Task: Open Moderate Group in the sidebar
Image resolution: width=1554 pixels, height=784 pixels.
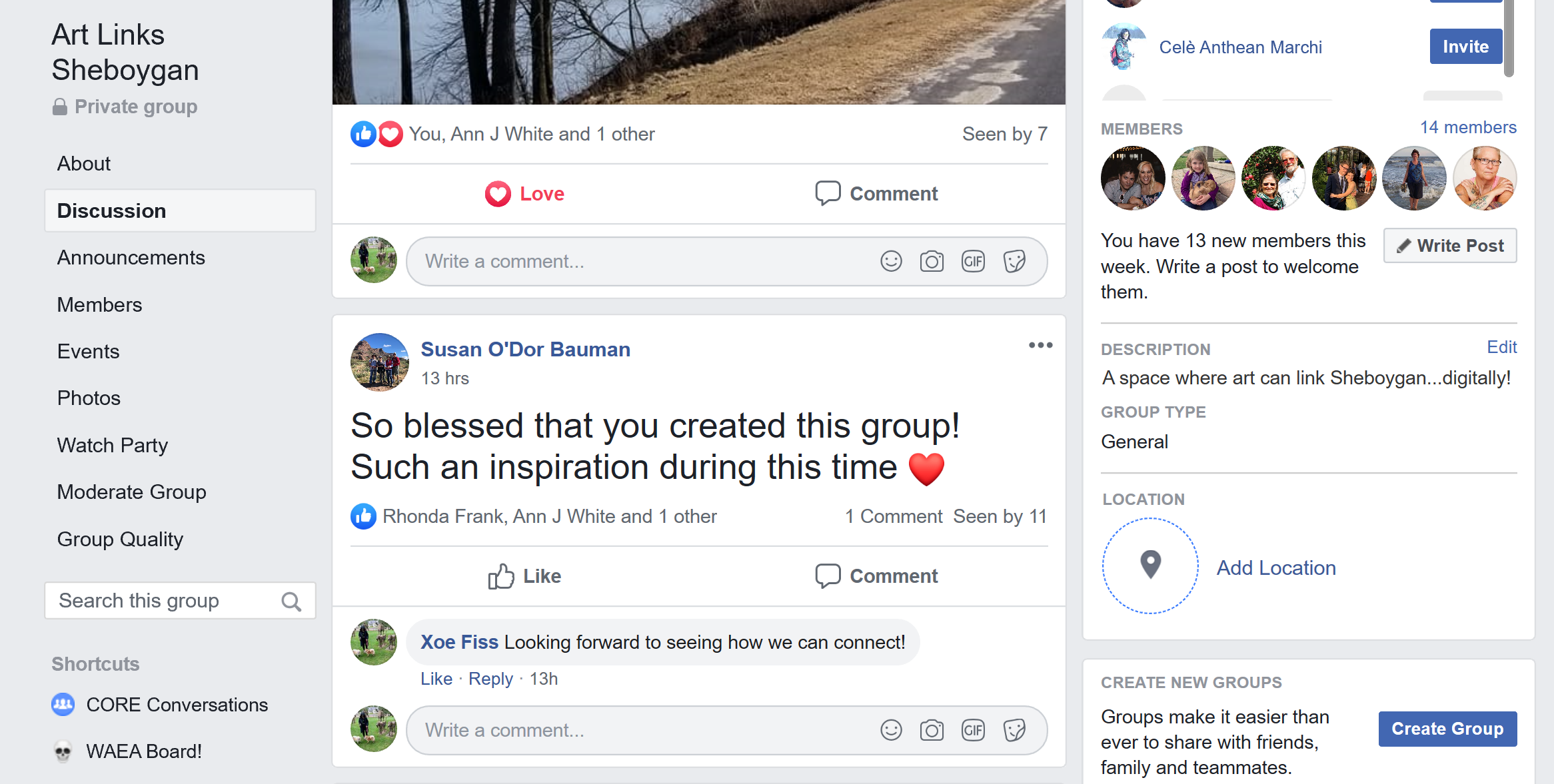Action: point(131,492)
